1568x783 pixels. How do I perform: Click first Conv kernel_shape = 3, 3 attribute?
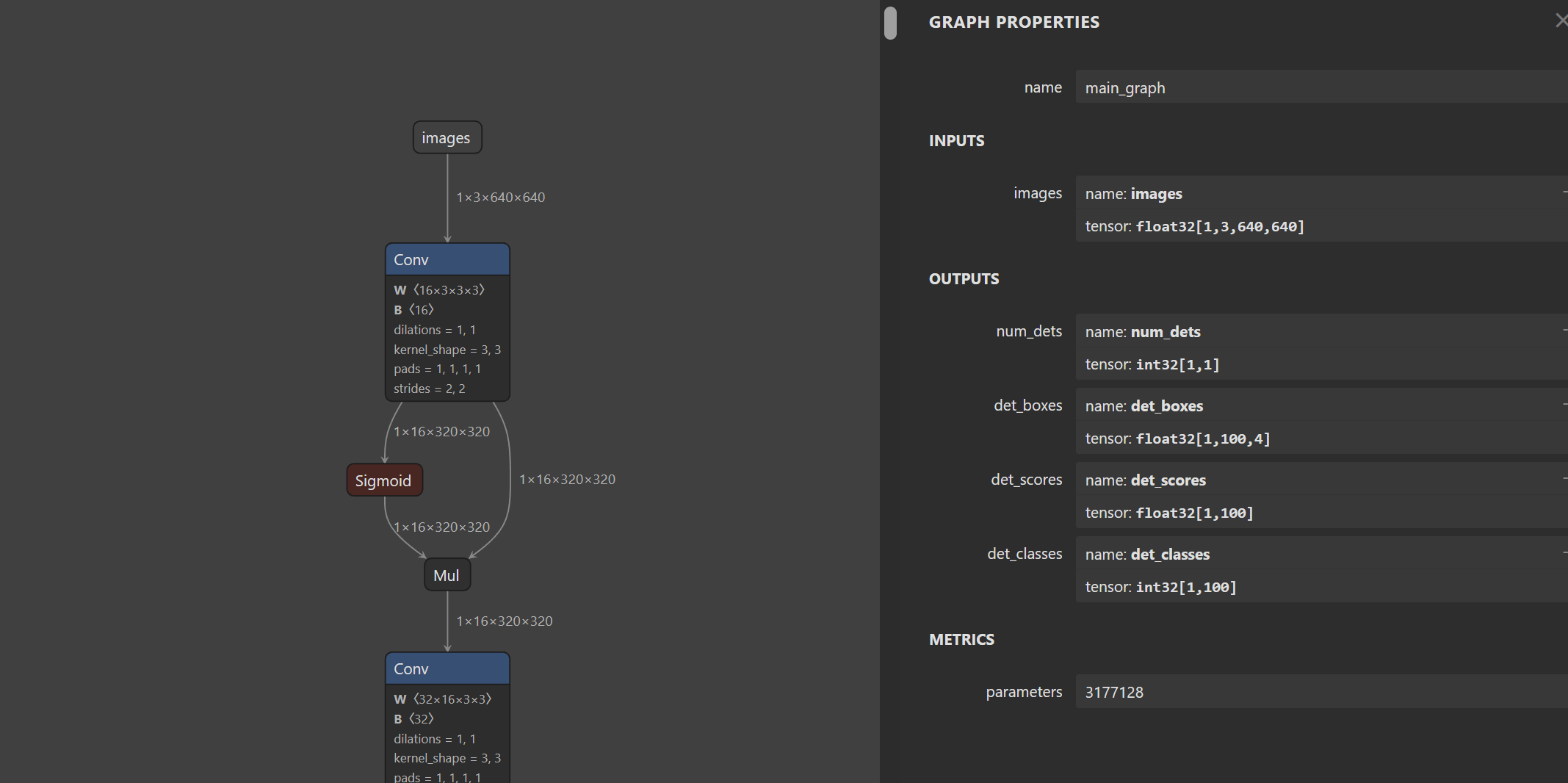[x=447, y=350]
